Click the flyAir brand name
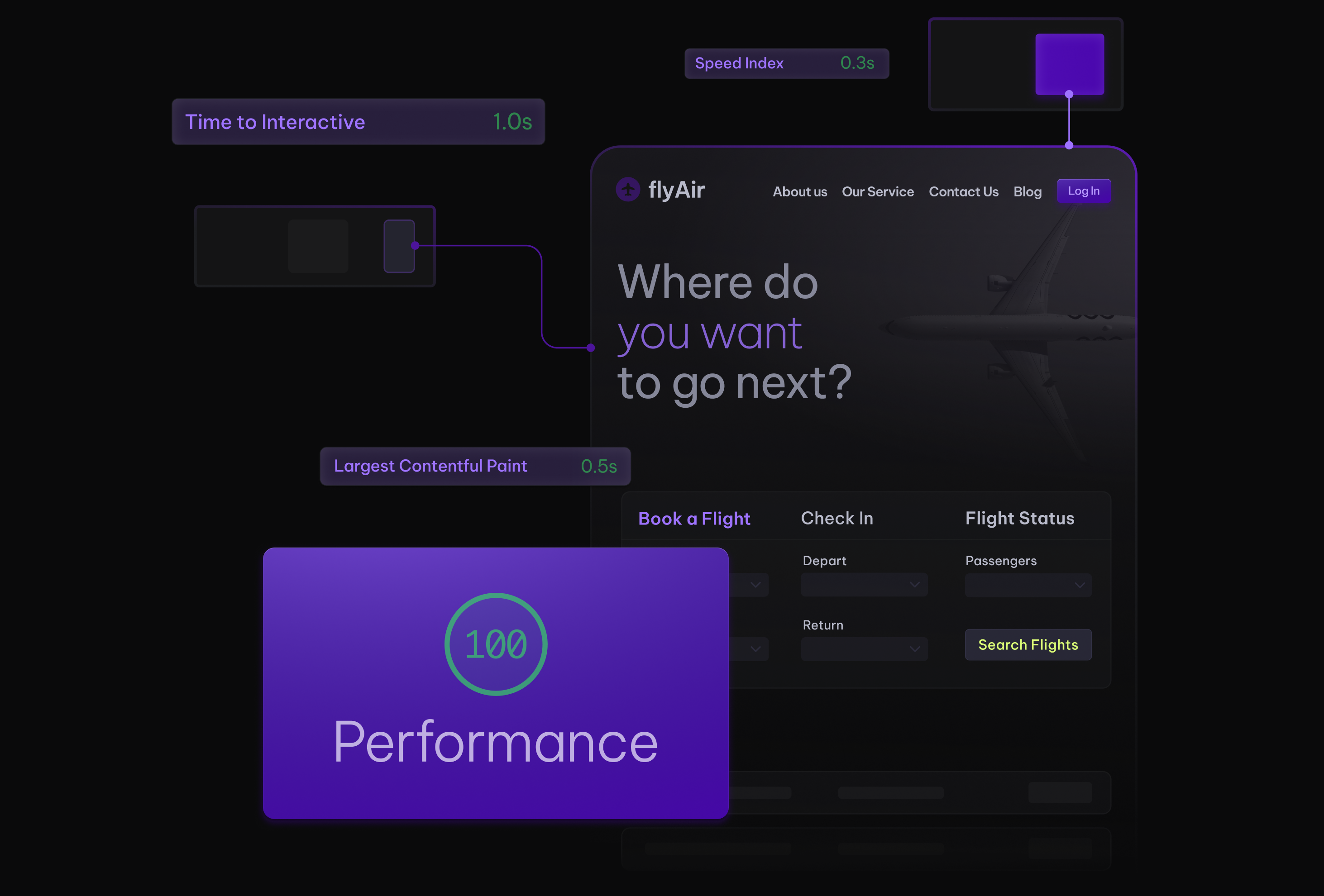The image size is (1324, 896). click(x=676, y=190)
